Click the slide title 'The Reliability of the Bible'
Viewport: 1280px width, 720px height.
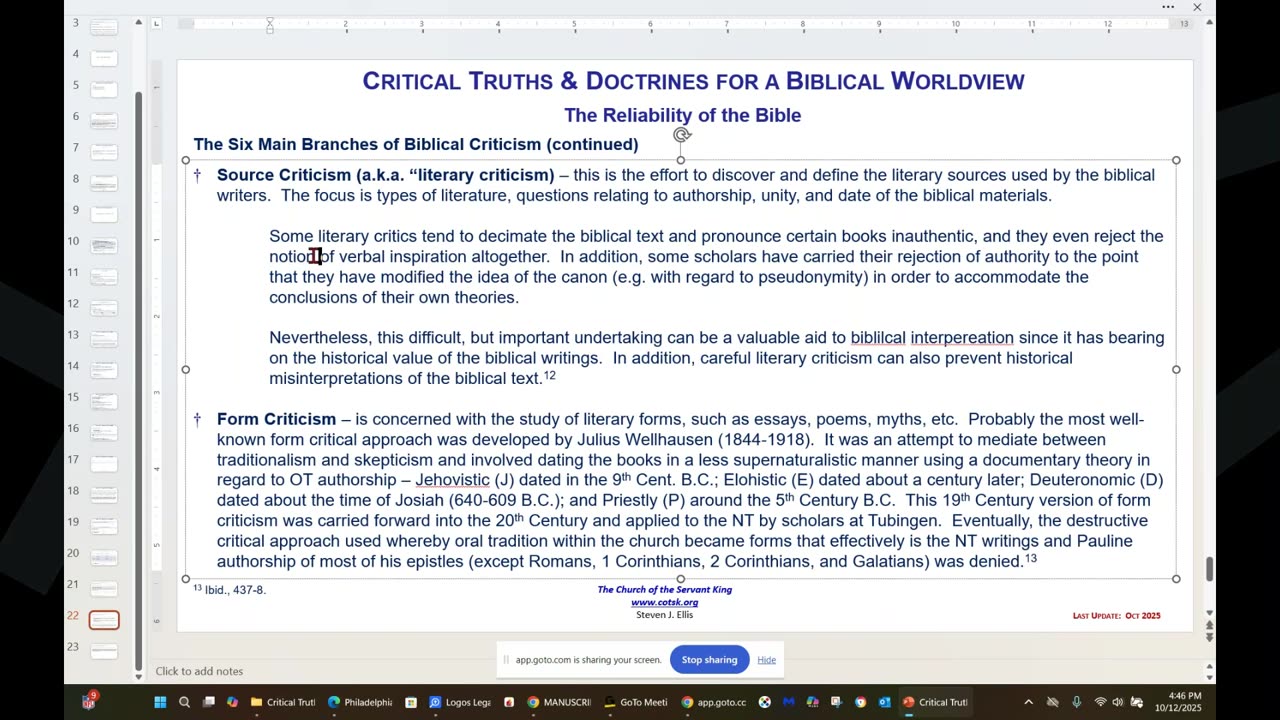coord(682,115)
